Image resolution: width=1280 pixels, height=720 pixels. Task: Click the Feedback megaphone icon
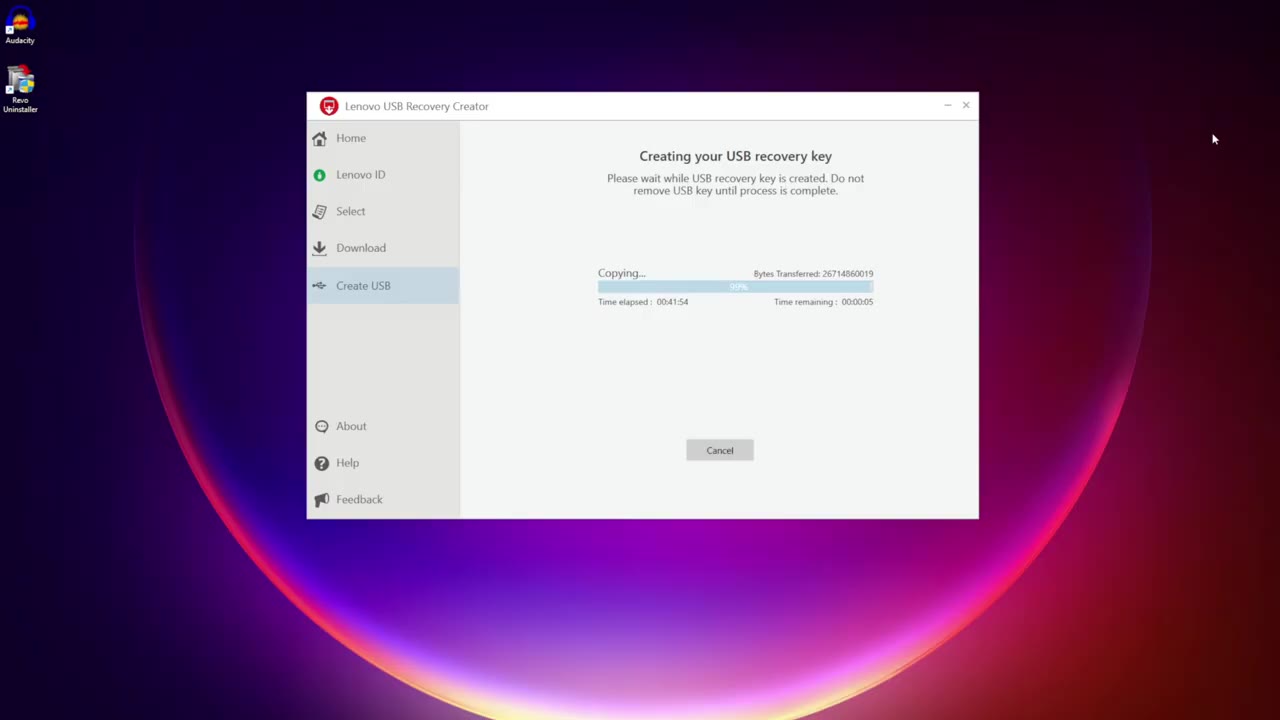point(321,499)
